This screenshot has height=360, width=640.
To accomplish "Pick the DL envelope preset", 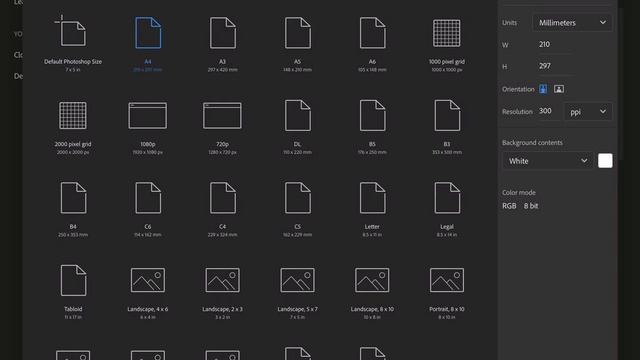I will tap(297, 127).
